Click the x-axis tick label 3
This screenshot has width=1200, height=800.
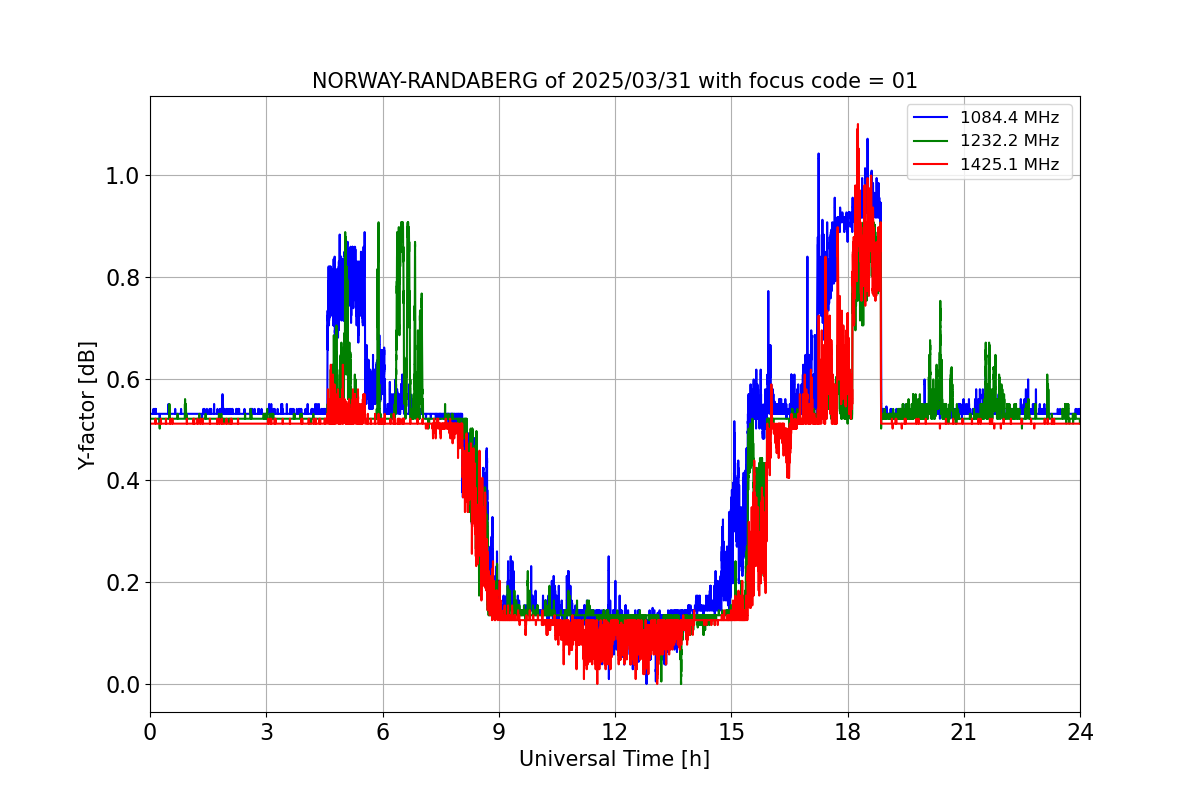pyautogui.click(x=266, y=732)
